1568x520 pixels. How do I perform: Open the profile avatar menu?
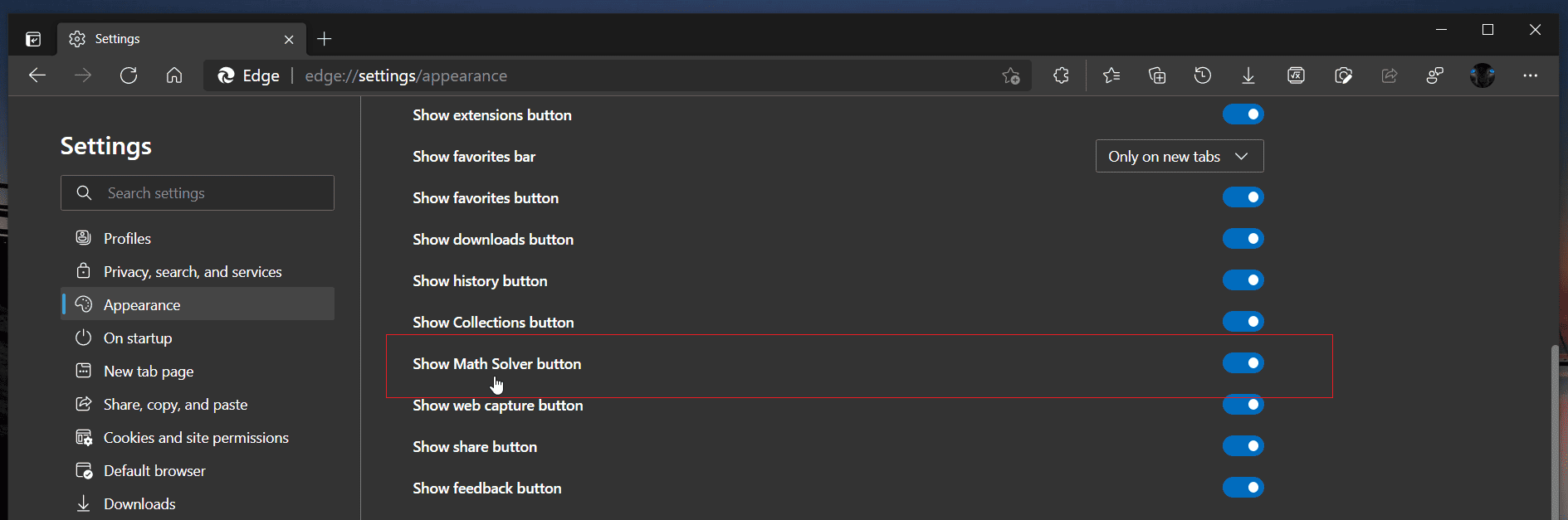coord(1483,75)
